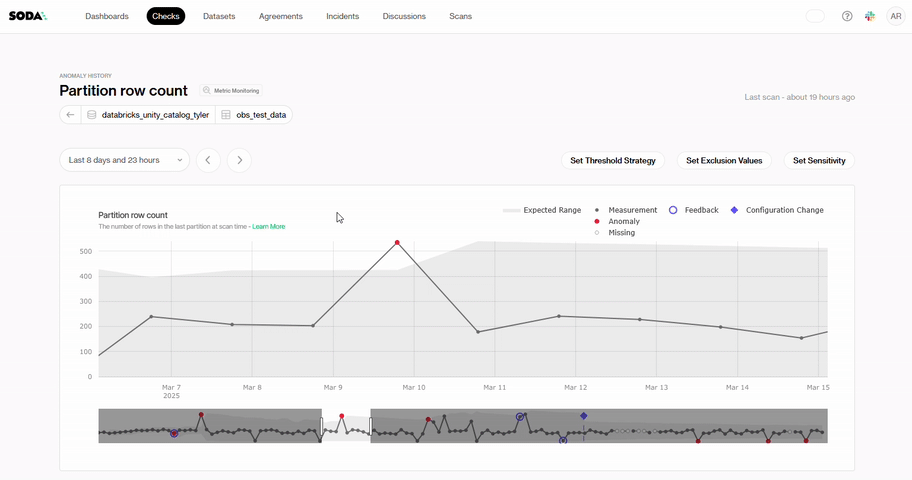
Task: Toggle Configuration Change legend entry
Action: point(778,210)
